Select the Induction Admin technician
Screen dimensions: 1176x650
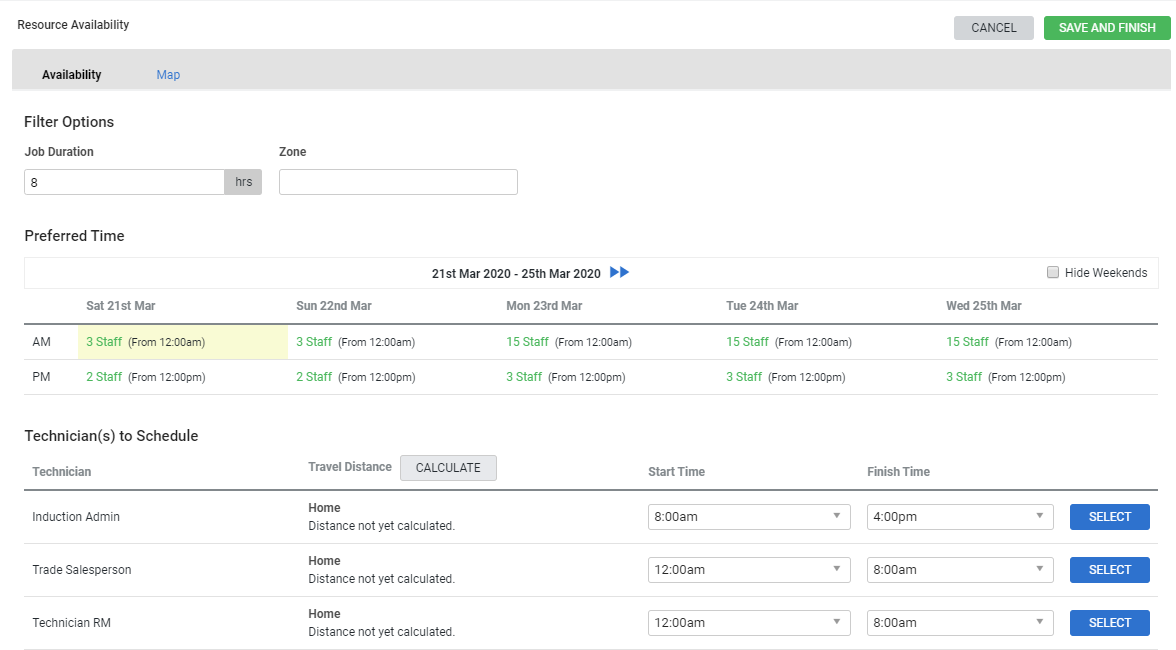(1109, 517)
